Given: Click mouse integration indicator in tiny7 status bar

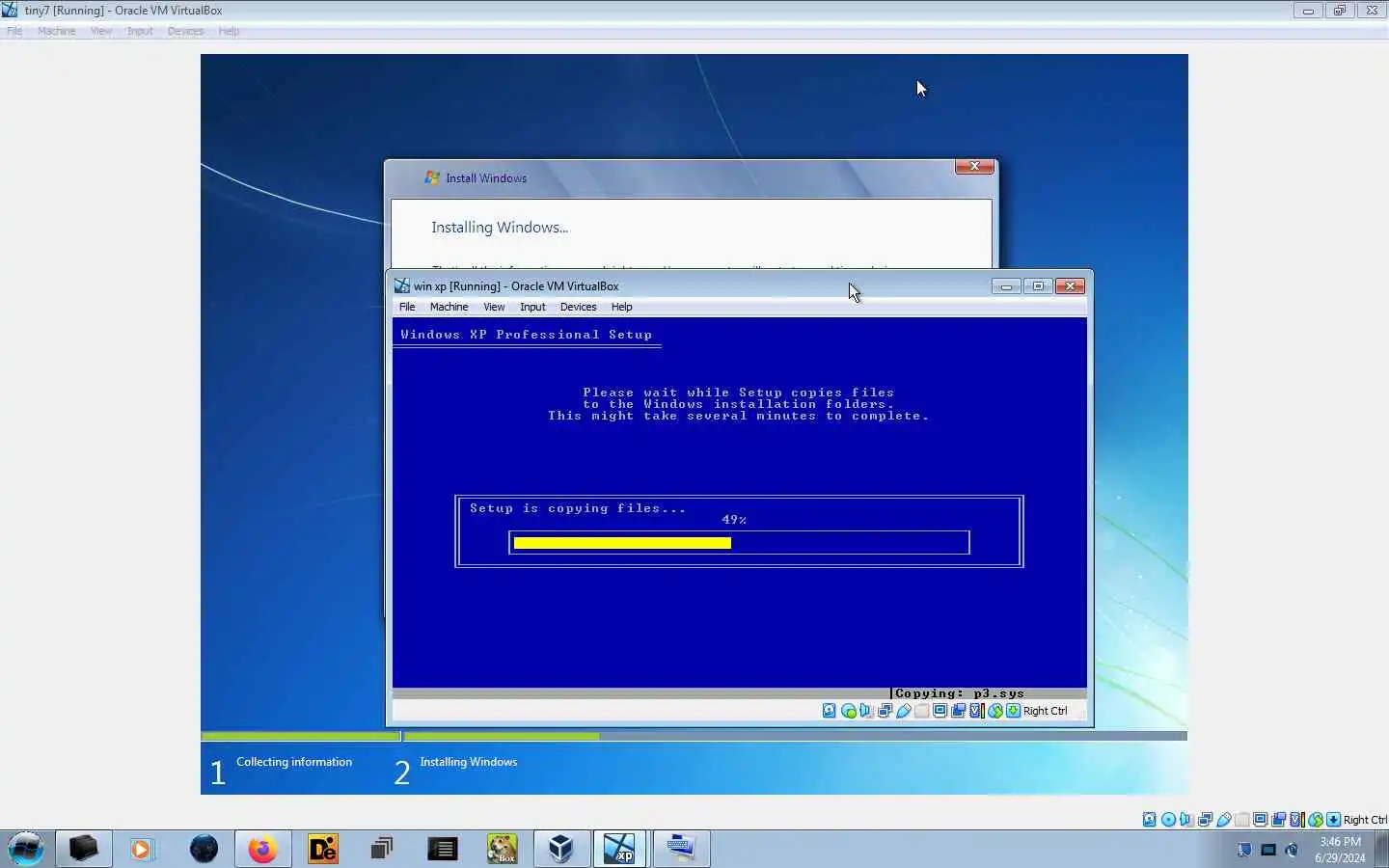Looking at the screenshot, I should pos(1316,820).
